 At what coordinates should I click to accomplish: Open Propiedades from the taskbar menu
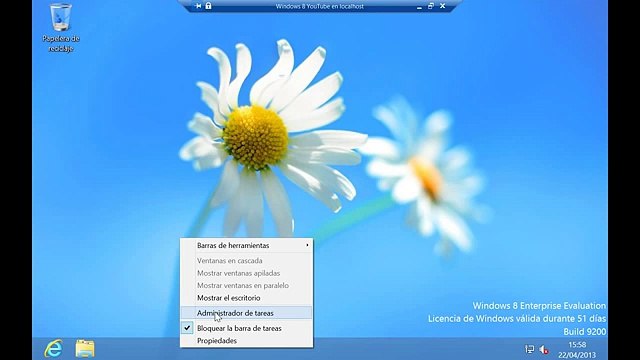click(247, 341)
